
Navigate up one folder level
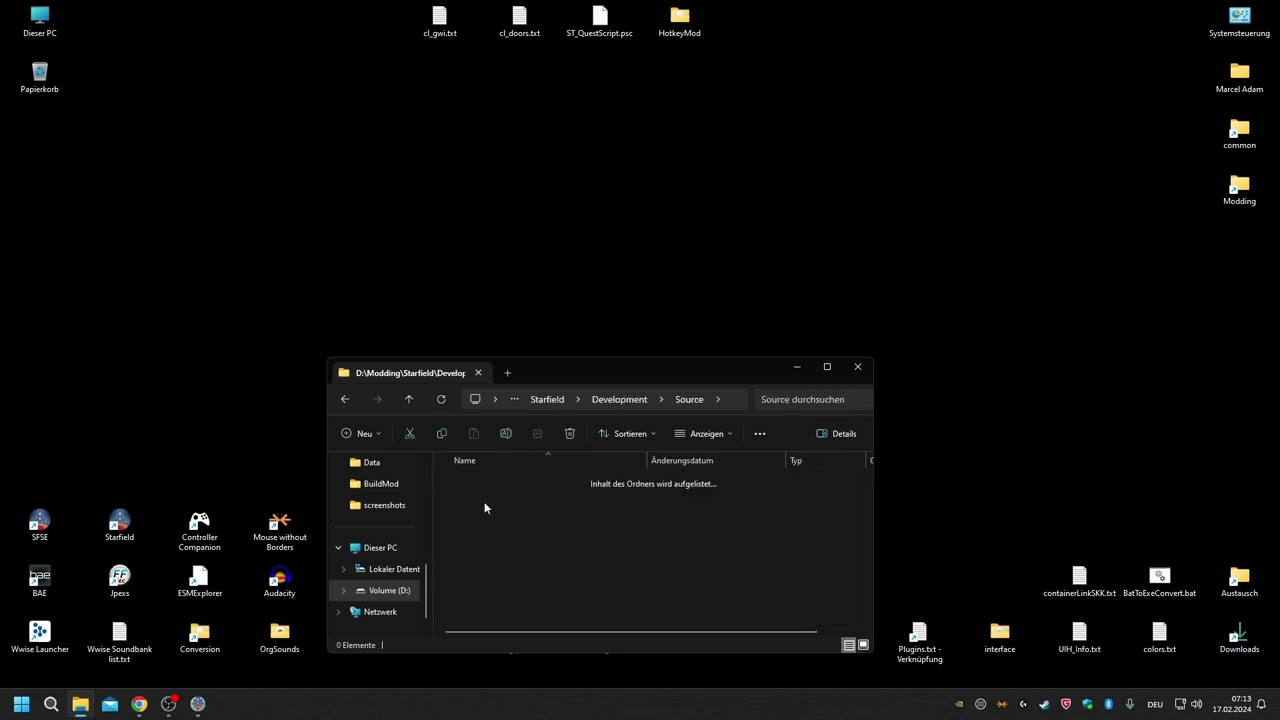409,399
